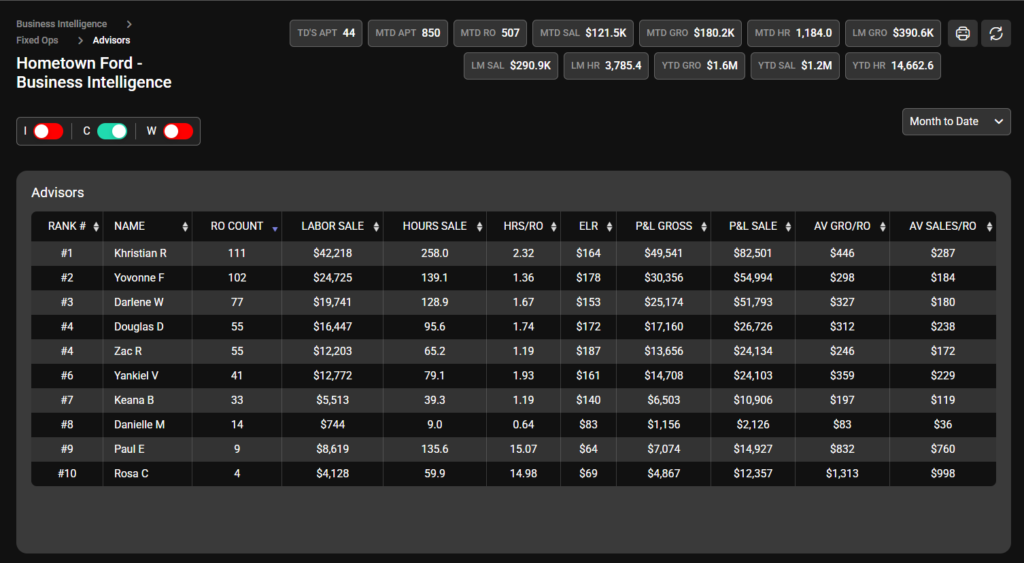Viewport: 1024px width, 563px height.
Task: Disable the C toggle switch
Action: point(112,131)
